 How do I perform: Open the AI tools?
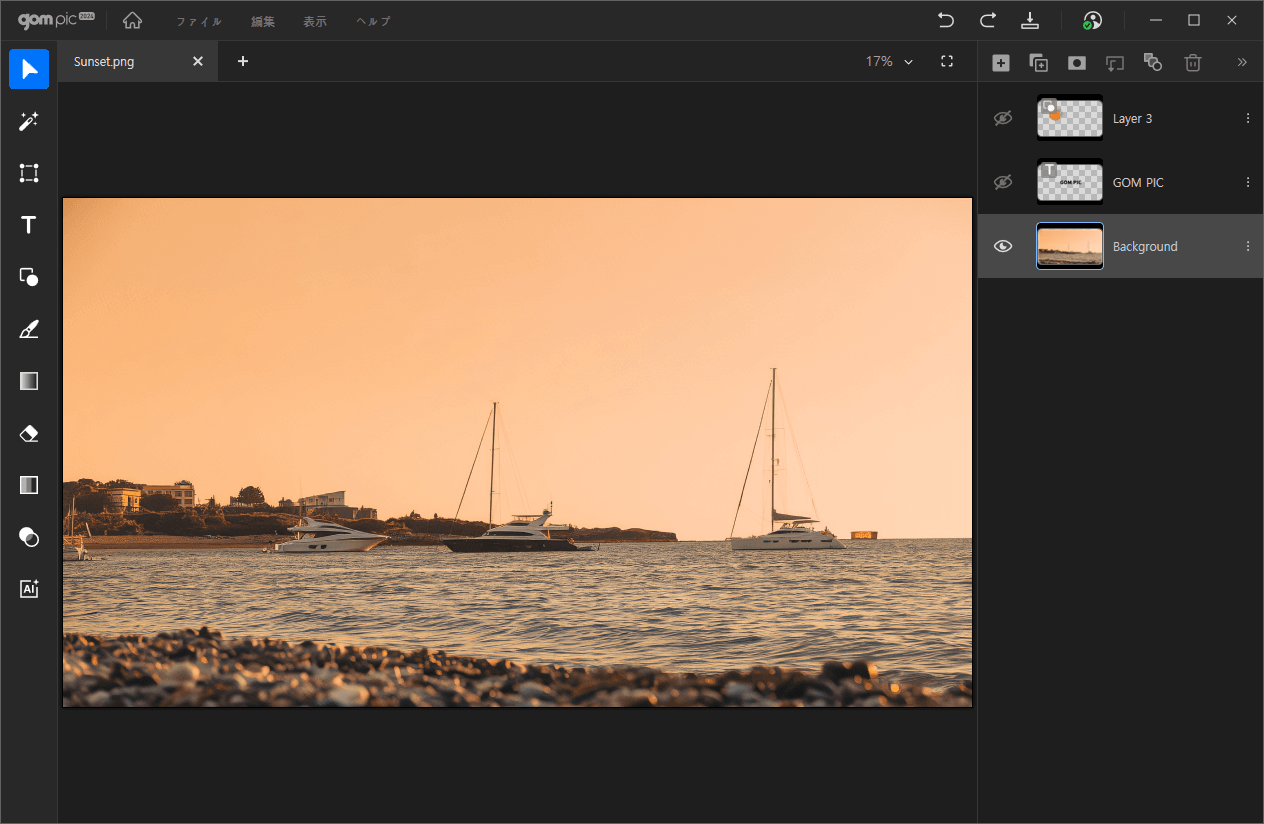[29, 589]
